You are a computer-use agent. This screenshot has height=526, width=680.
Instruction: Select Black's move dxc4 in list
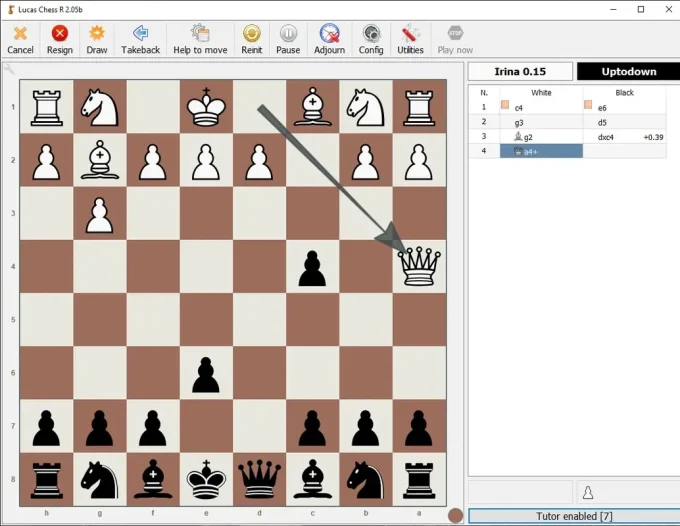(x=606, y=137)
